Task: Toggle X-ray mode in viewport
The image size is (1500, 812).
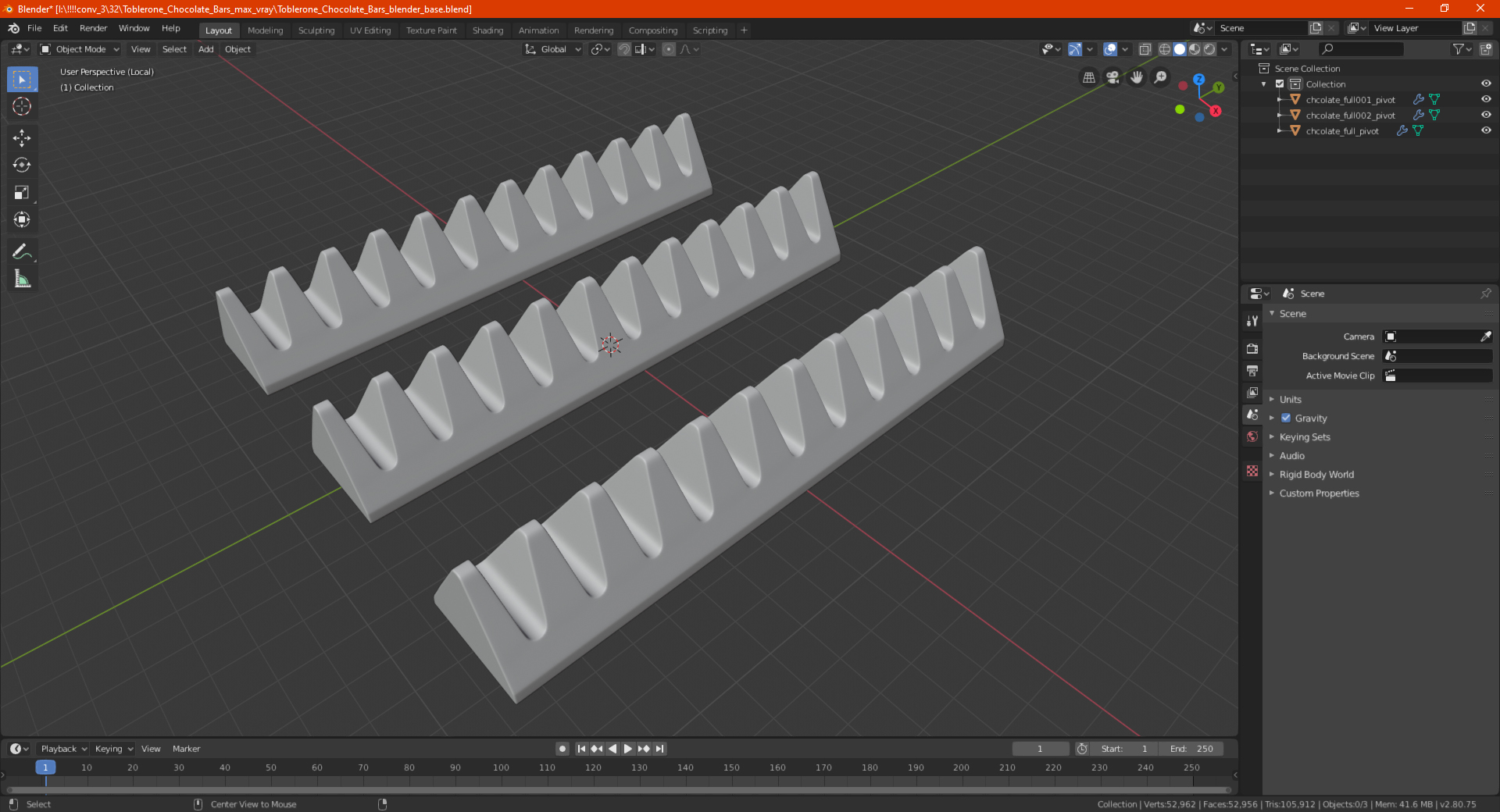Action: (x=1145, y=49)
